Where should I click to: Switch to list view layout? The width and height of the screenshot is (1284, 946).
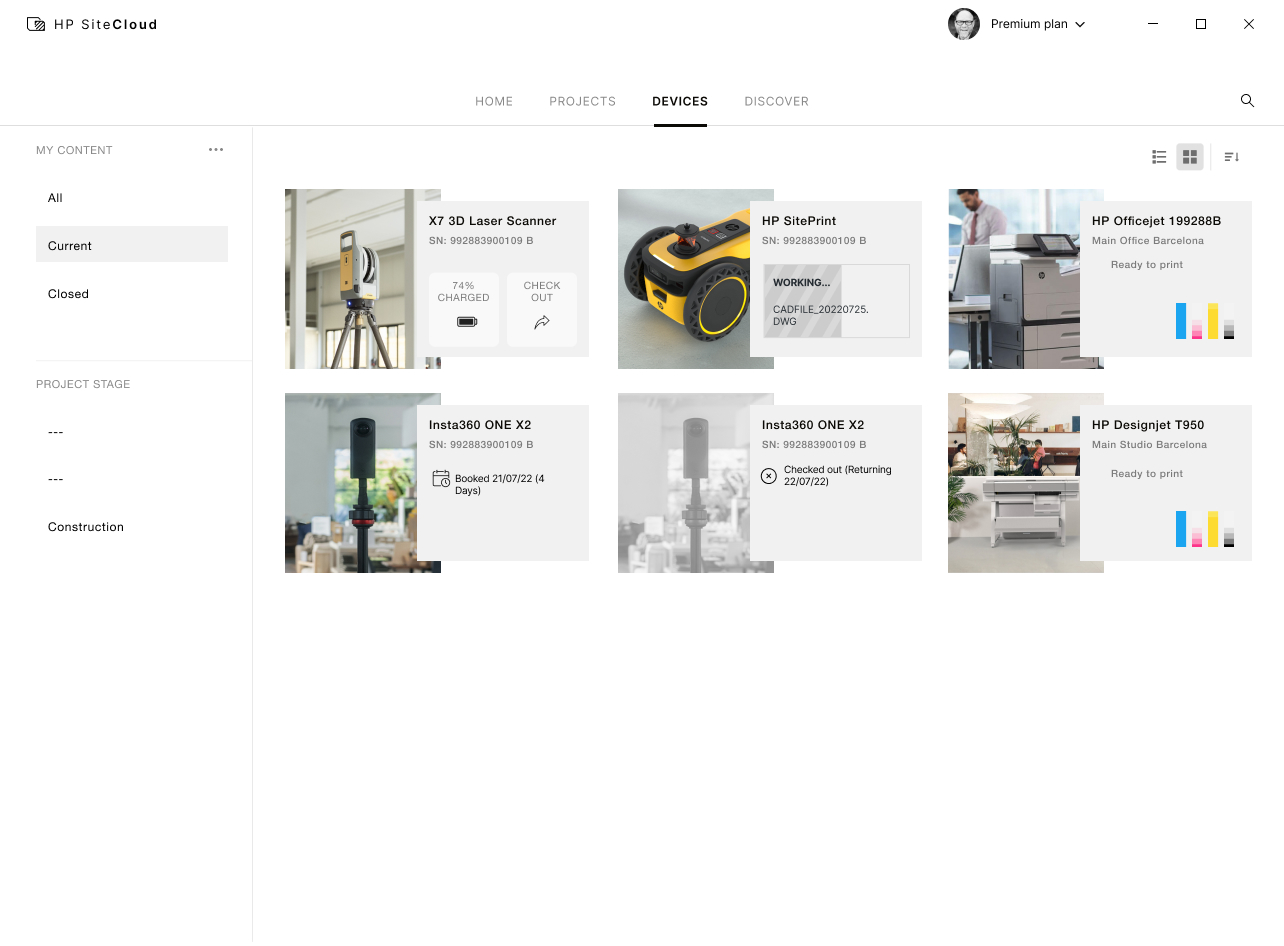point(1159,157)
